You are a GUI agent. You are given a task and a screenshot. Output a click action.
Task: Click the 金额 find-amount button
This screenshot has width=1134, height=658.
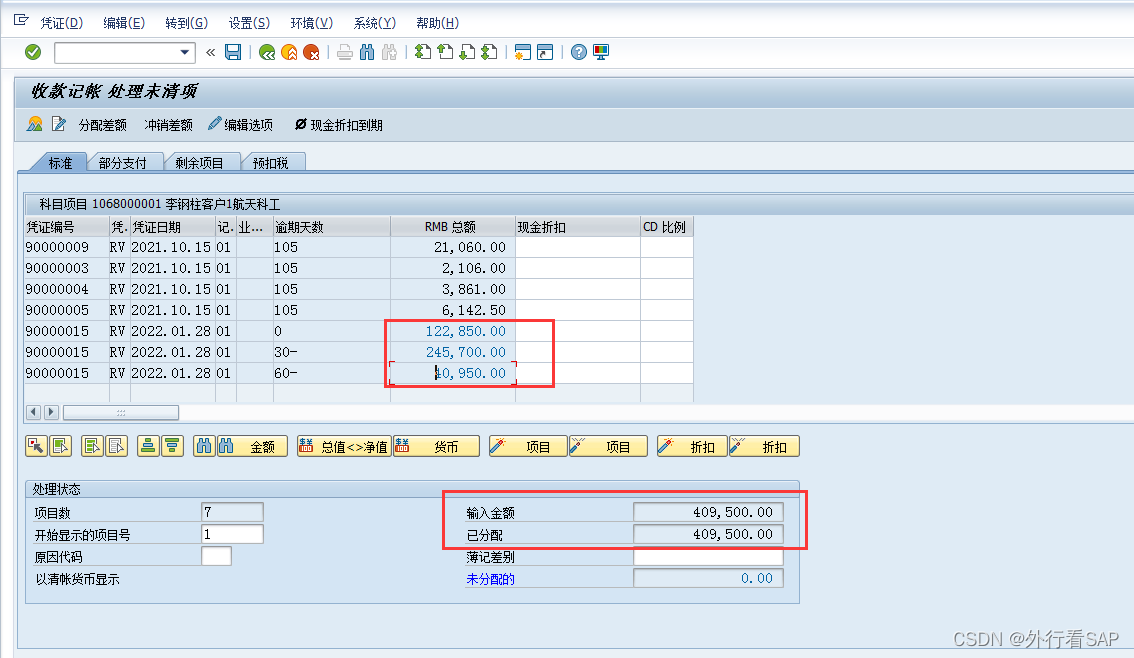coord(252,446)
